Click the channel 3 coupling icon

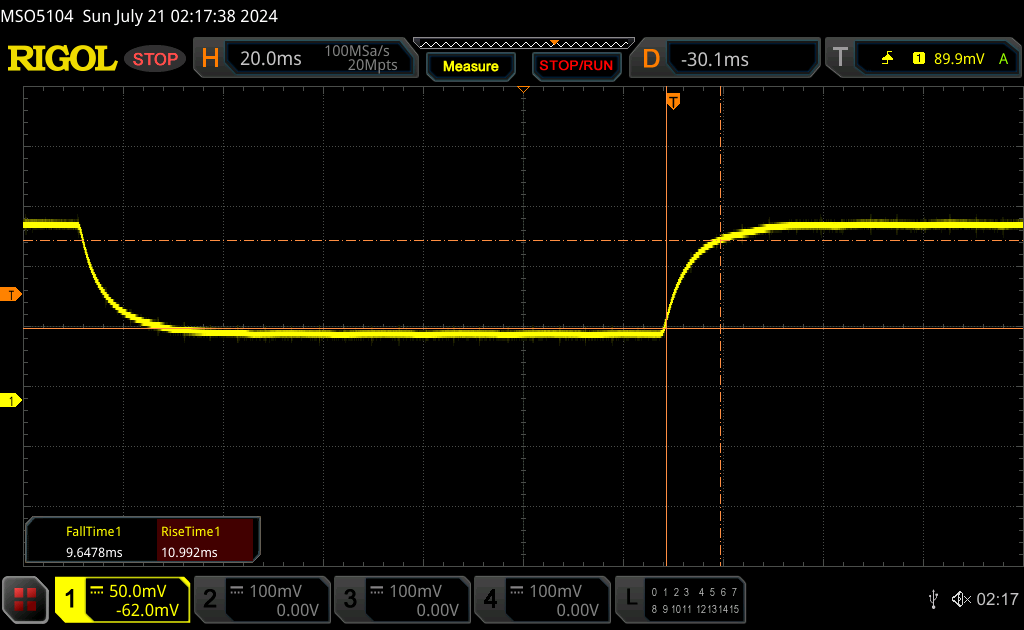(377, 591)
